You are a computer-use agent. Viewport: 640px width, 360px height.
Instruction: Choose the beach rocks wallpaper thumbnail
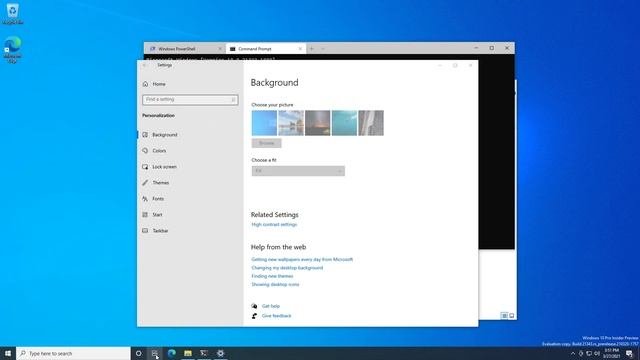(291, 123)
